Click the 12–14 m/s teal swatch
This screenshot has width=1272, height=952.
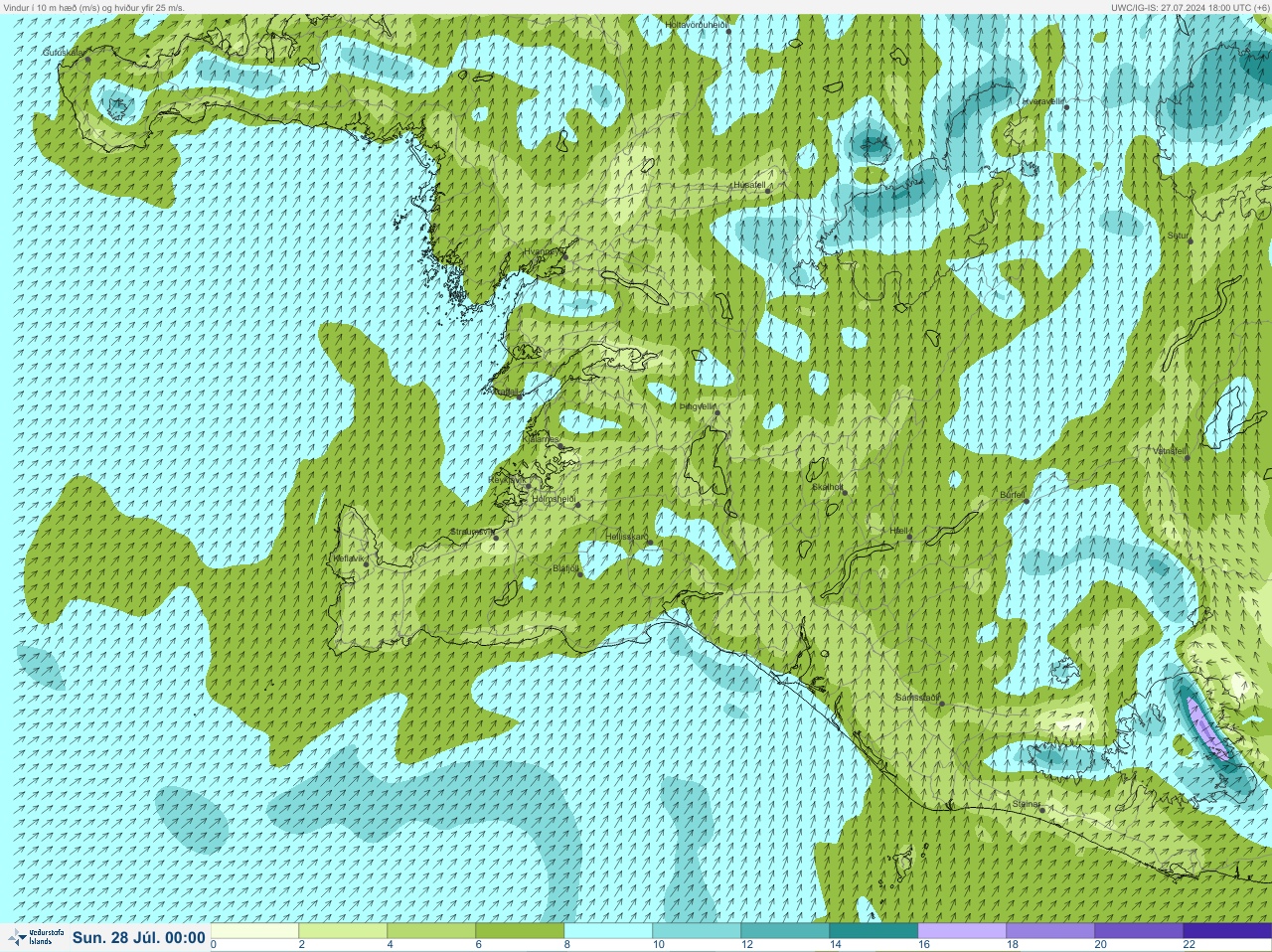(x=785, y=931)
